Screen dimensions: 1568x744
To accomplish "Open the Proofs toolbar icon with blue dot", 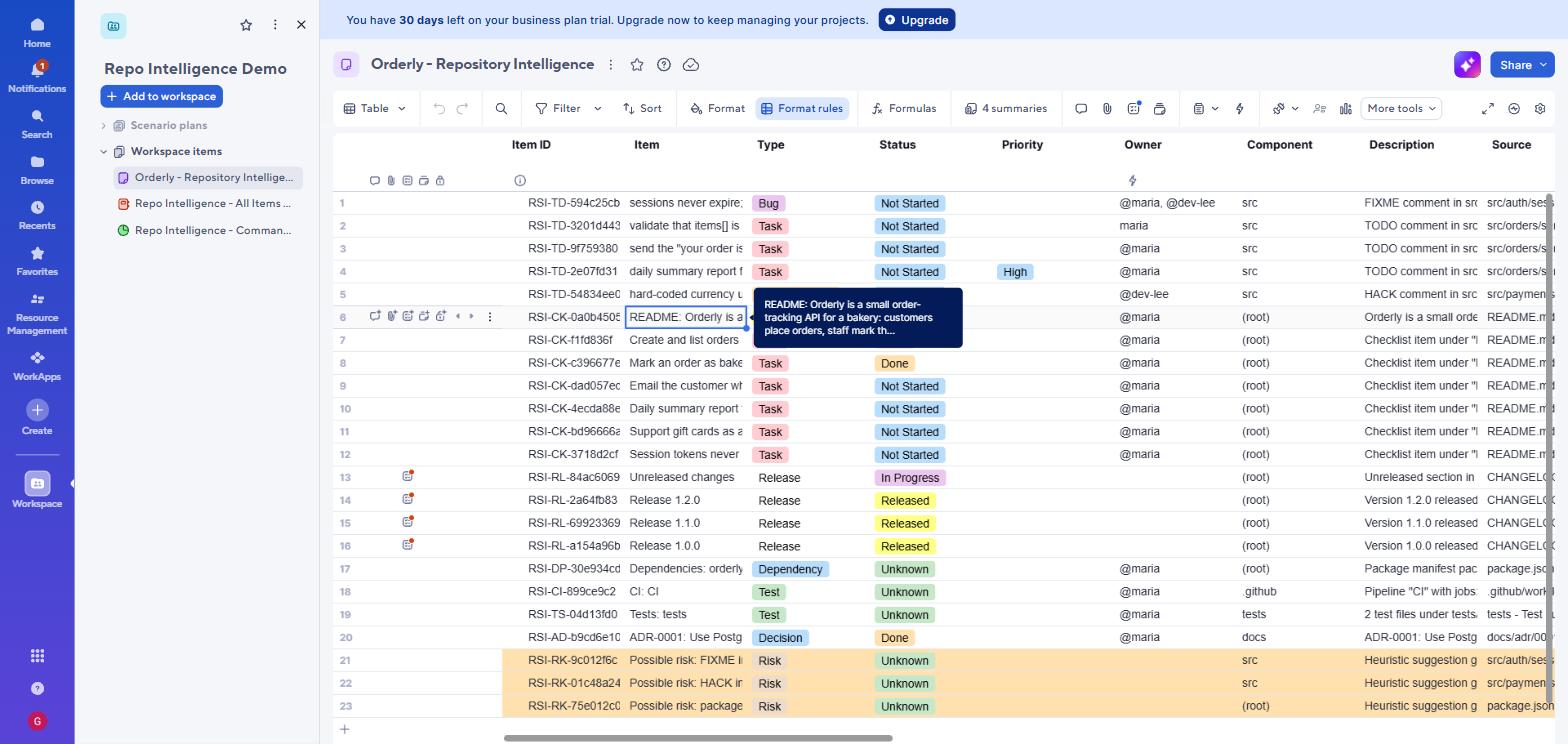I will [x=1134, y=108].
